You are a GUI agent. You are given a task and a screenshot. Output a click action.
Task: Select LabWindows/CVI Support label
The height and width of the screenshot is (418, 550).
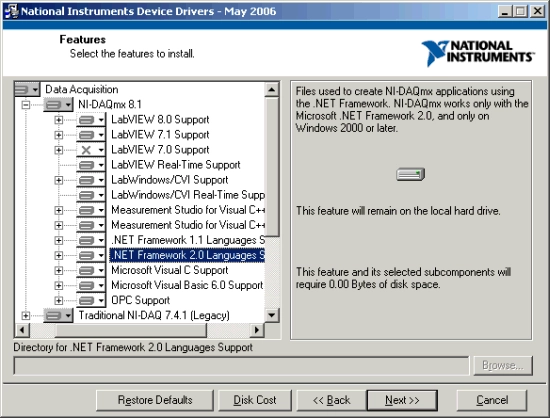click(x=170, y=180)
